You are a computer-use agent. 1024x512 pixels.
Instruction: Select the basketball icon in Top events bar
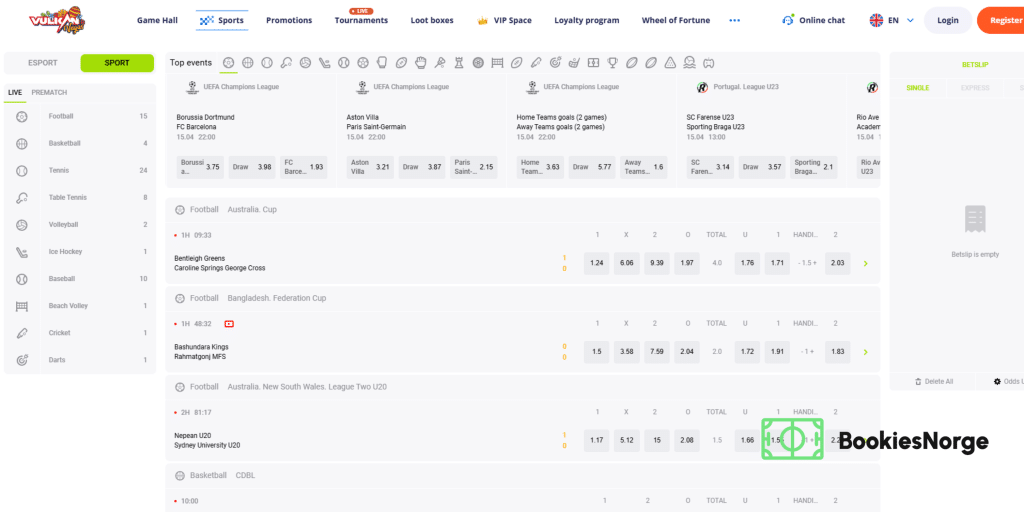(248, 63)
